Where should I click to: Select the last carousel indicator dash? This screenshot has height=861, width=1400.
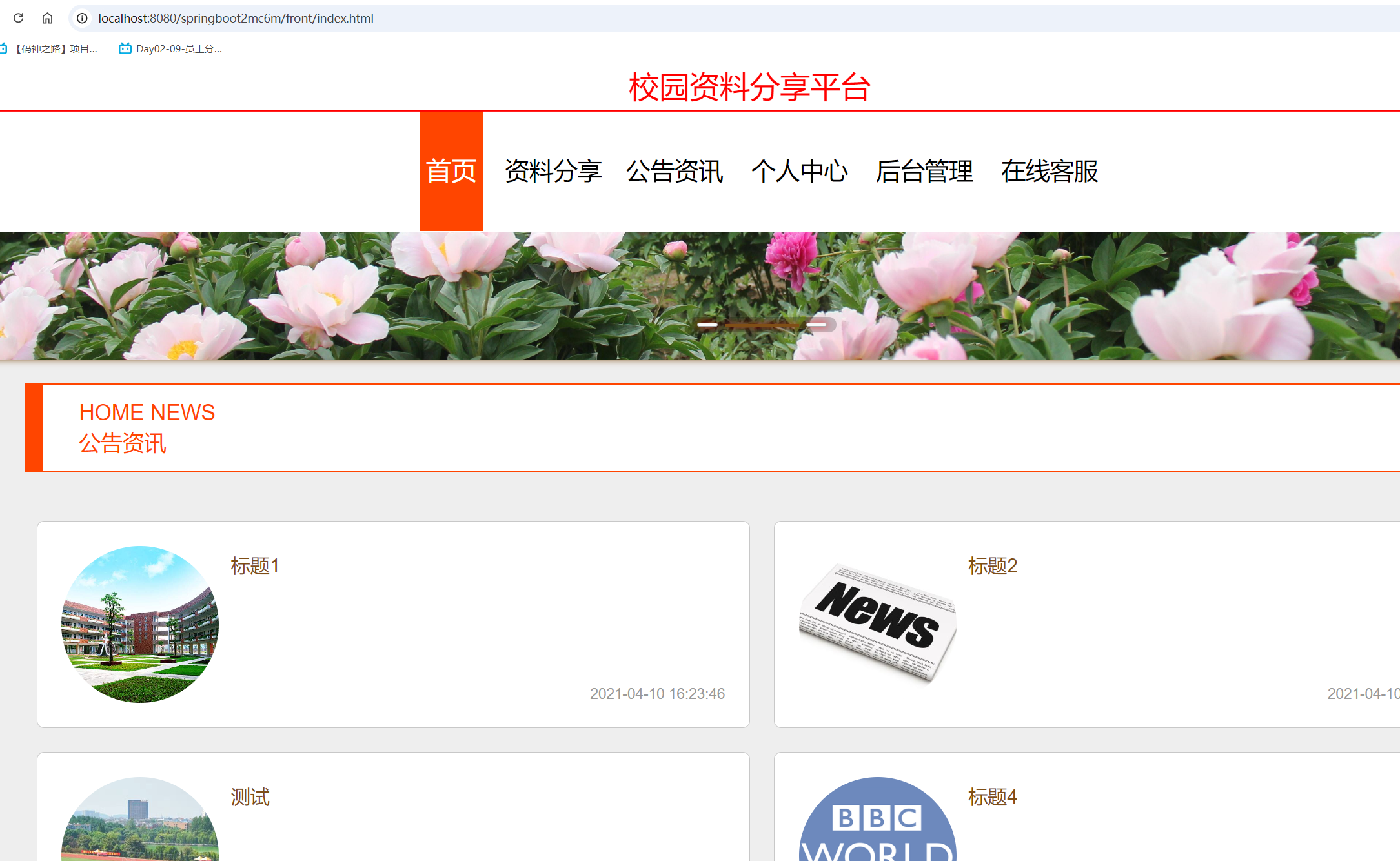click(817, 325)
